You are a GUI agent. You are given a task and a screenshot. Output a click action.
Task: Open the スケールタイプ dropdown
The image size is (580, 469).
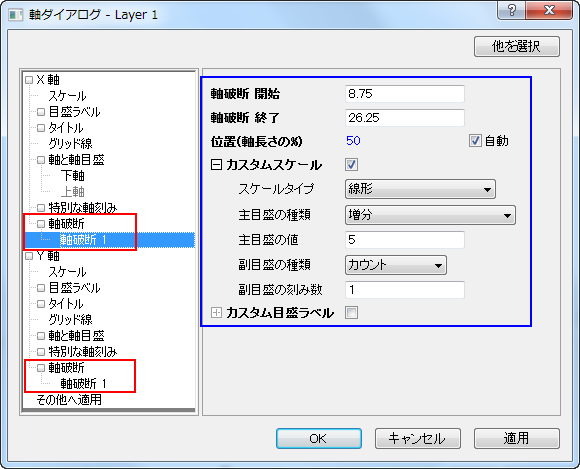coord(420,189)
